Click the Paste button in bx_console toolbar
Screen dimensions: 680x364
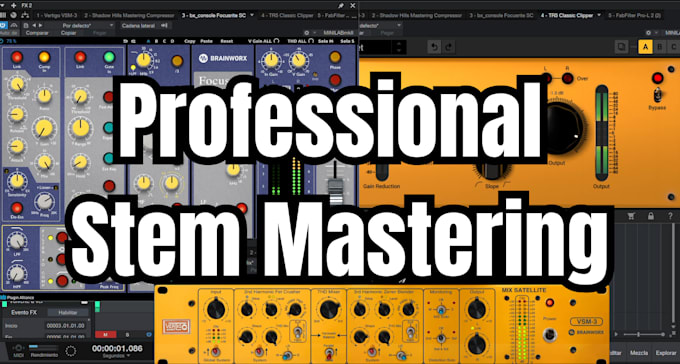pos(207,41)
